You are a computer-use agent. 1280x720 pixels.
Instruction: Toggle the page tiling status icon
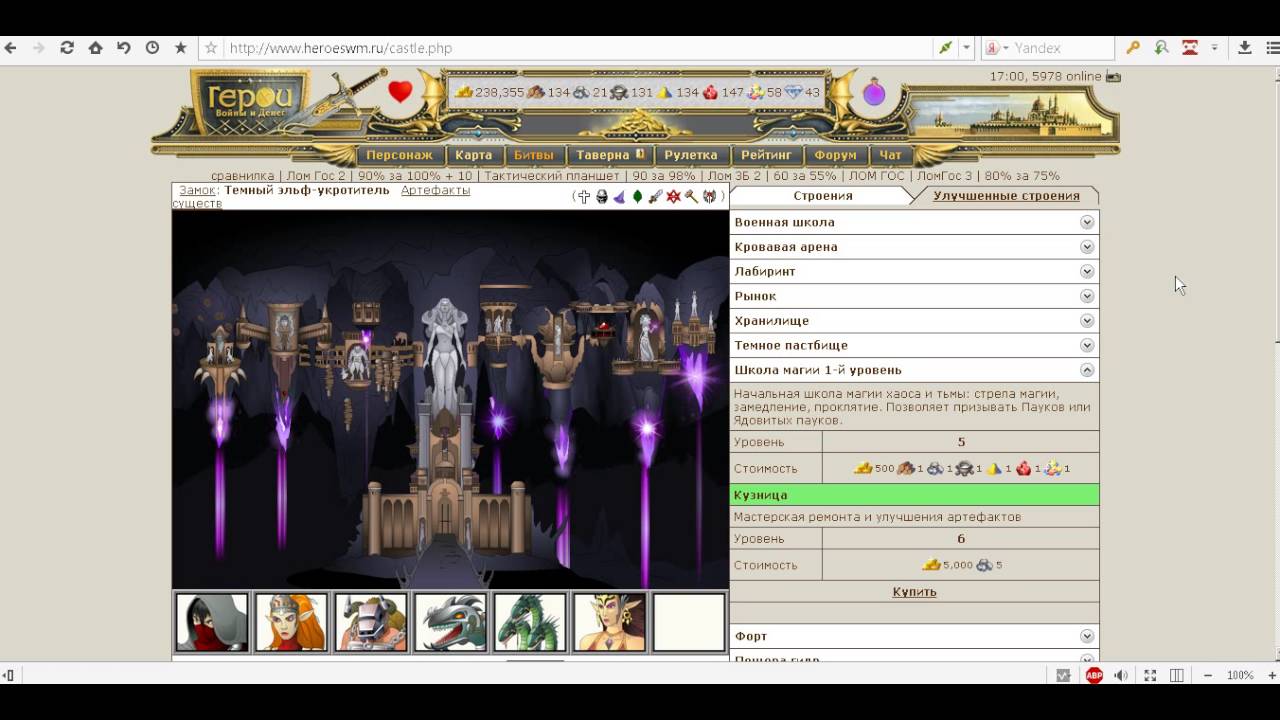(x=1177, y=675)
